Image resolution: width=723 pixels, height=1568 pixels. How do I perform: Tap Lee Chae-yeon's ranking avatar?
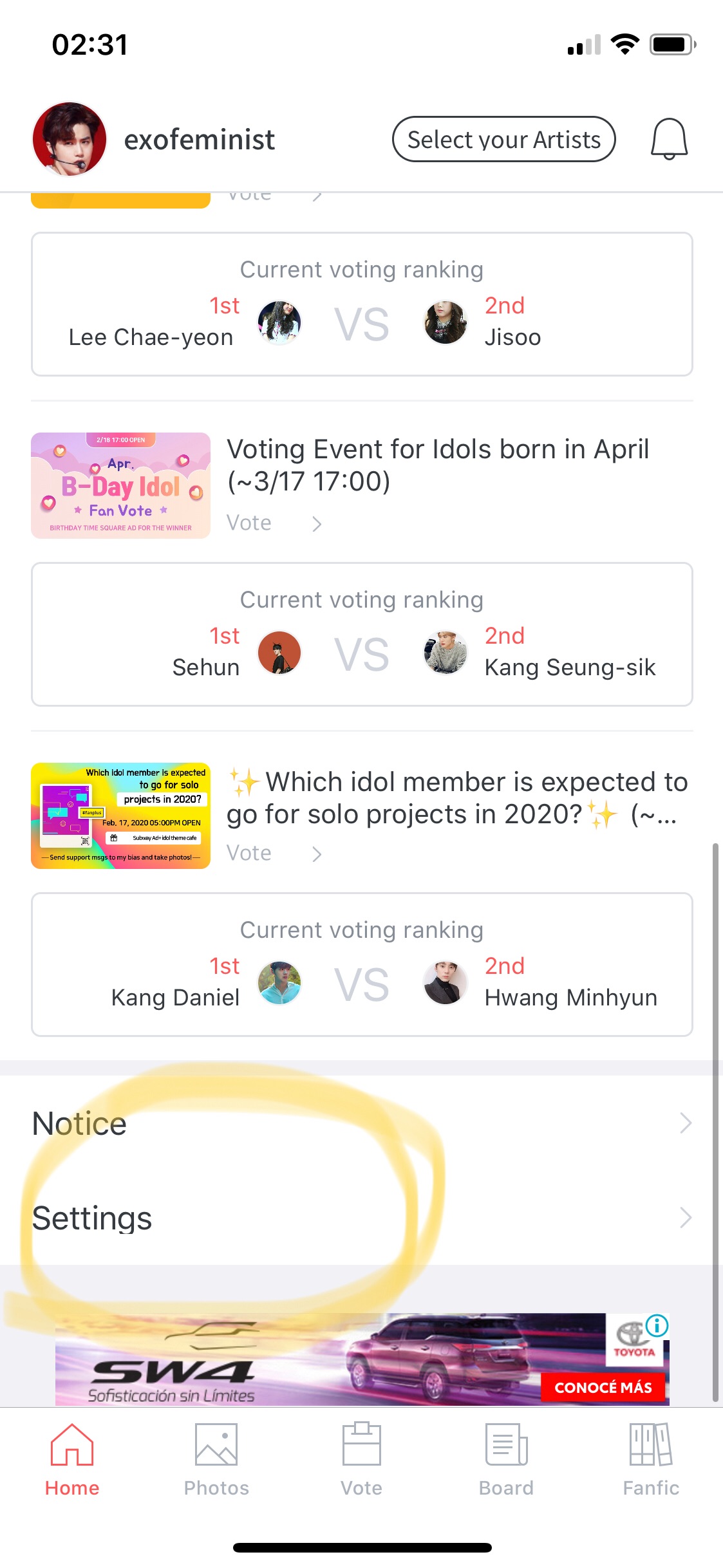[279, 322]
